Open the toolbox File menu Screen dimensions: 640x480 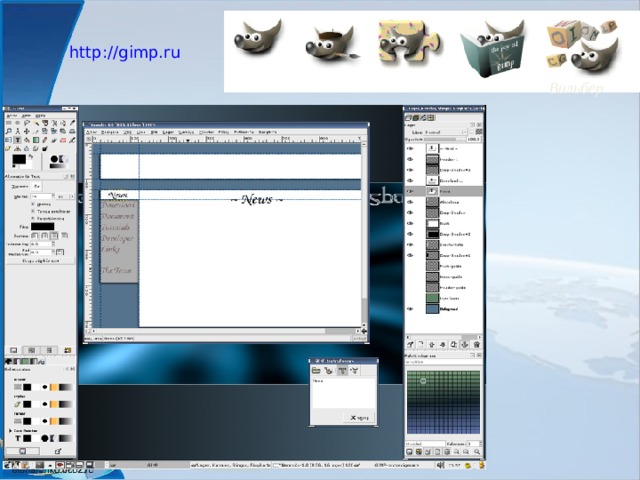click(11, 116)
